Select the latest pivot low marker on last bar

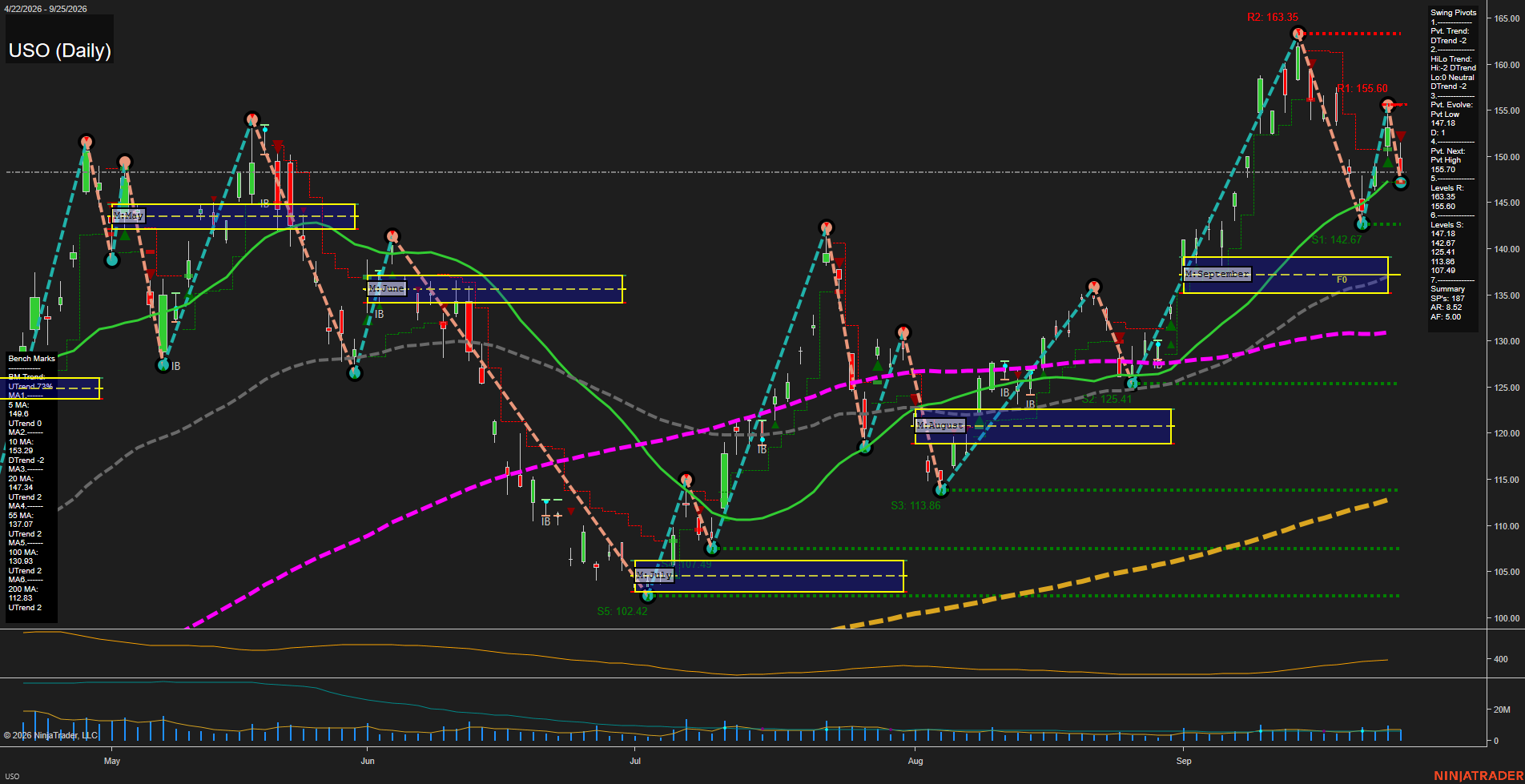[1400, 183]
